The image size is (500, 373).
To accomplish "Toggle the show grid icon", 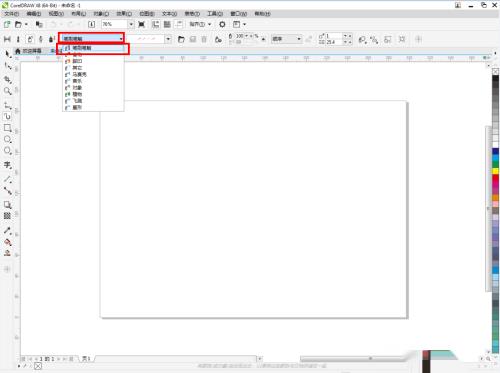I will click(167, 24).
